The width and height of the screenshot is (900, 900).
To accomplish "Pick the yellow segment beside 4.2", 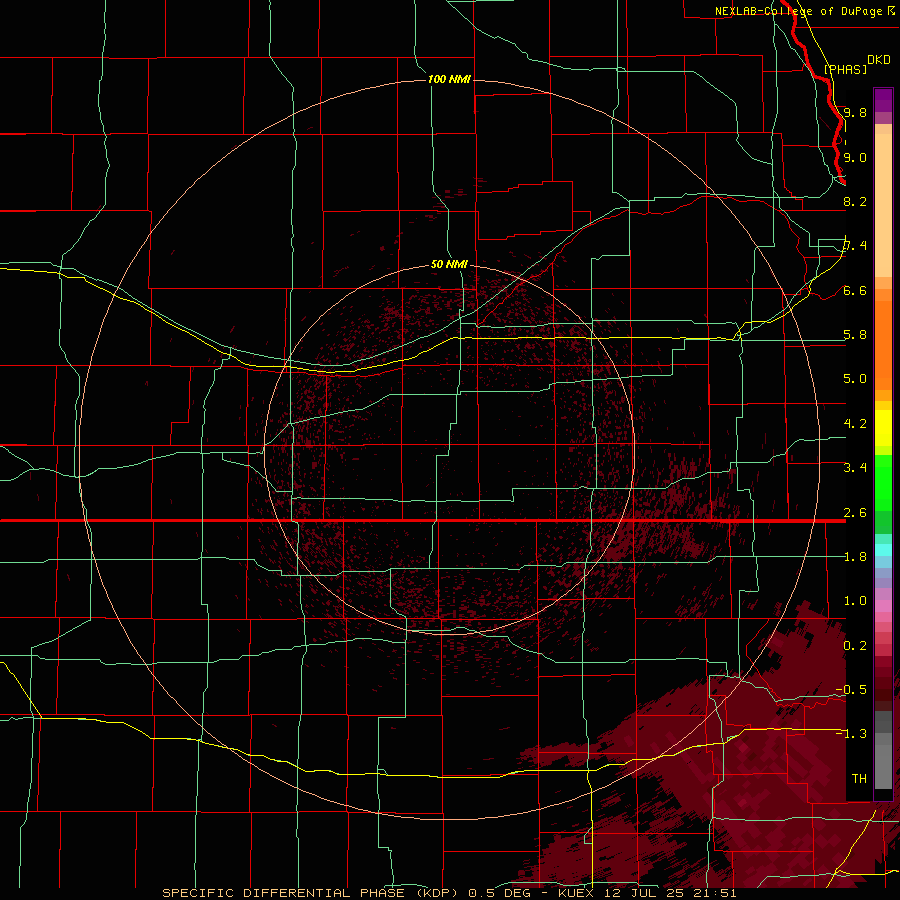I will tap(883, 428).
